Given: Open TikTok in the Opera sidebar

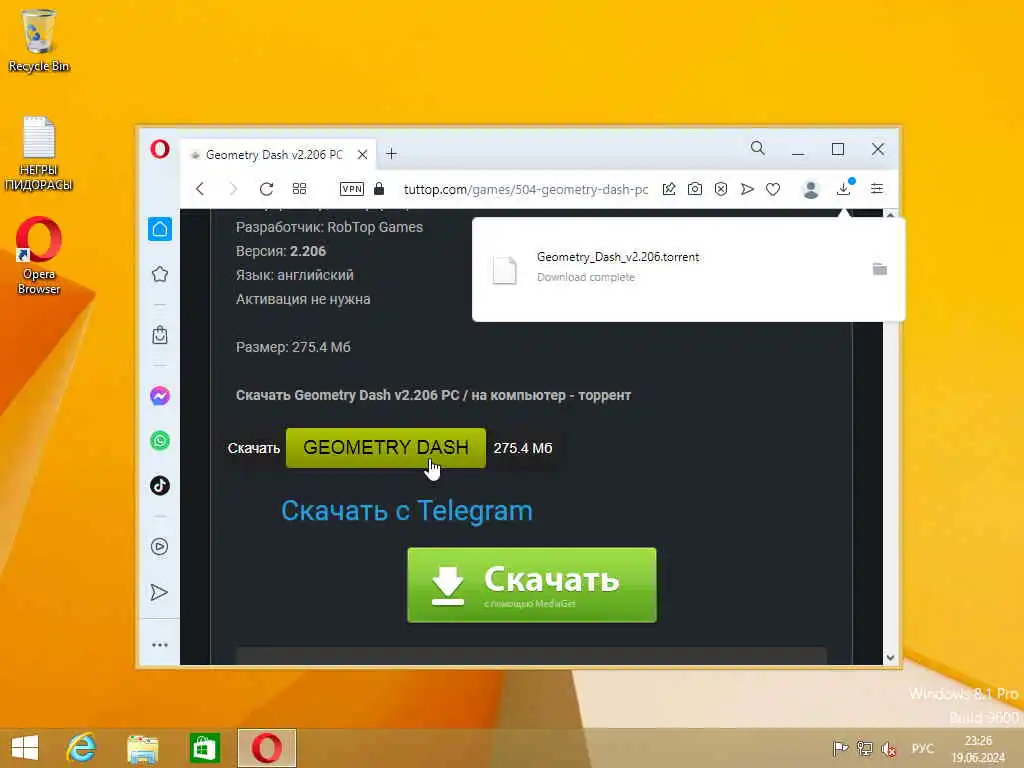Looking at the screenshot, I should (160, 485).
